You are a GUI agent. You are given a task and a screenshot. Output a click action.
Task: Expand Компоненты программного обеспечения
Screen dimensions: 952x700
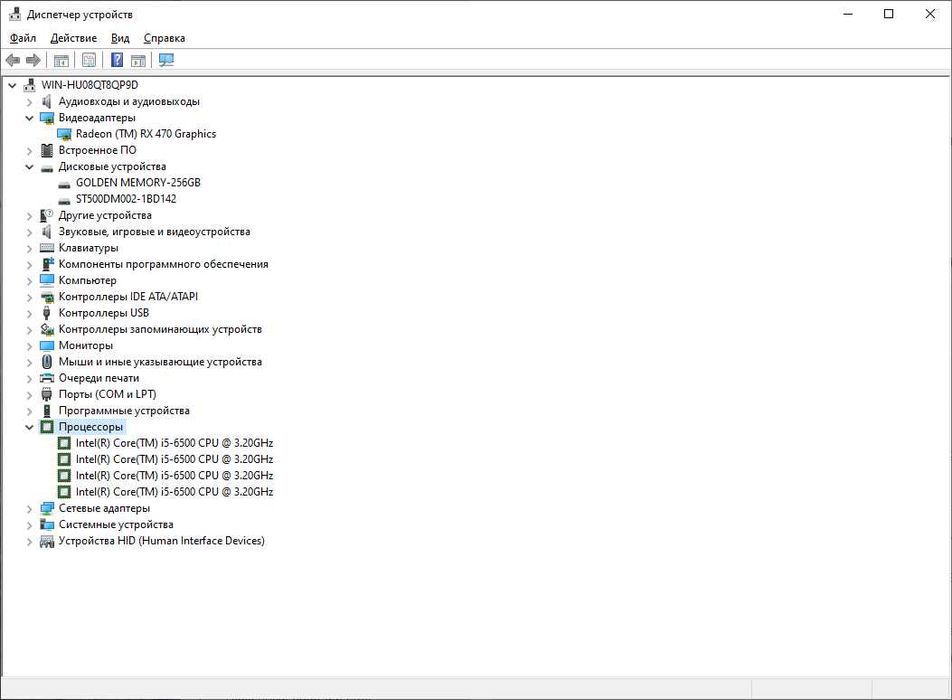click(x=29, y=265)
